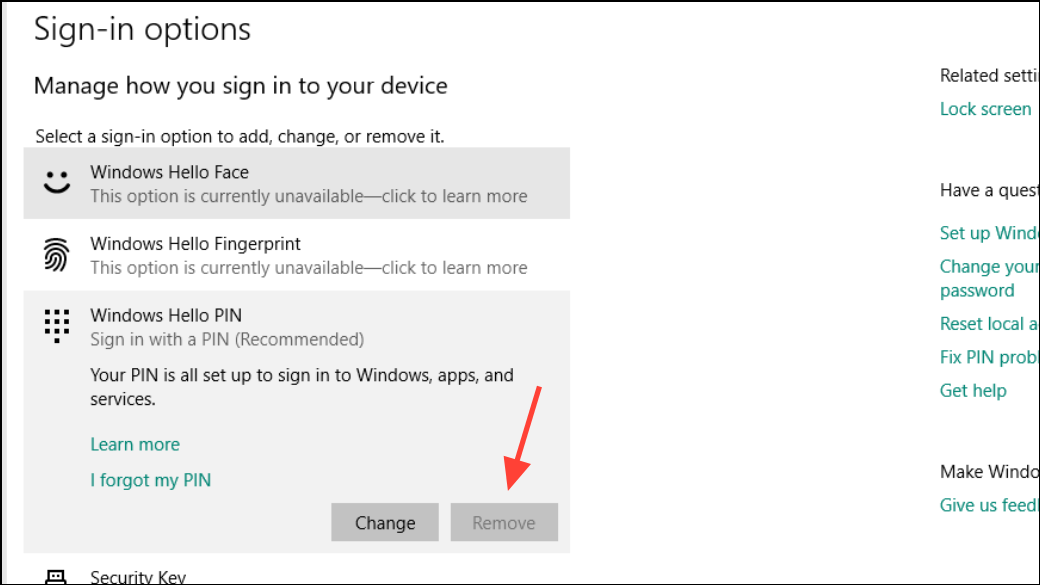Click the I forgot my PIN link
Screen dimensions: 1040x585
point(151,480)
